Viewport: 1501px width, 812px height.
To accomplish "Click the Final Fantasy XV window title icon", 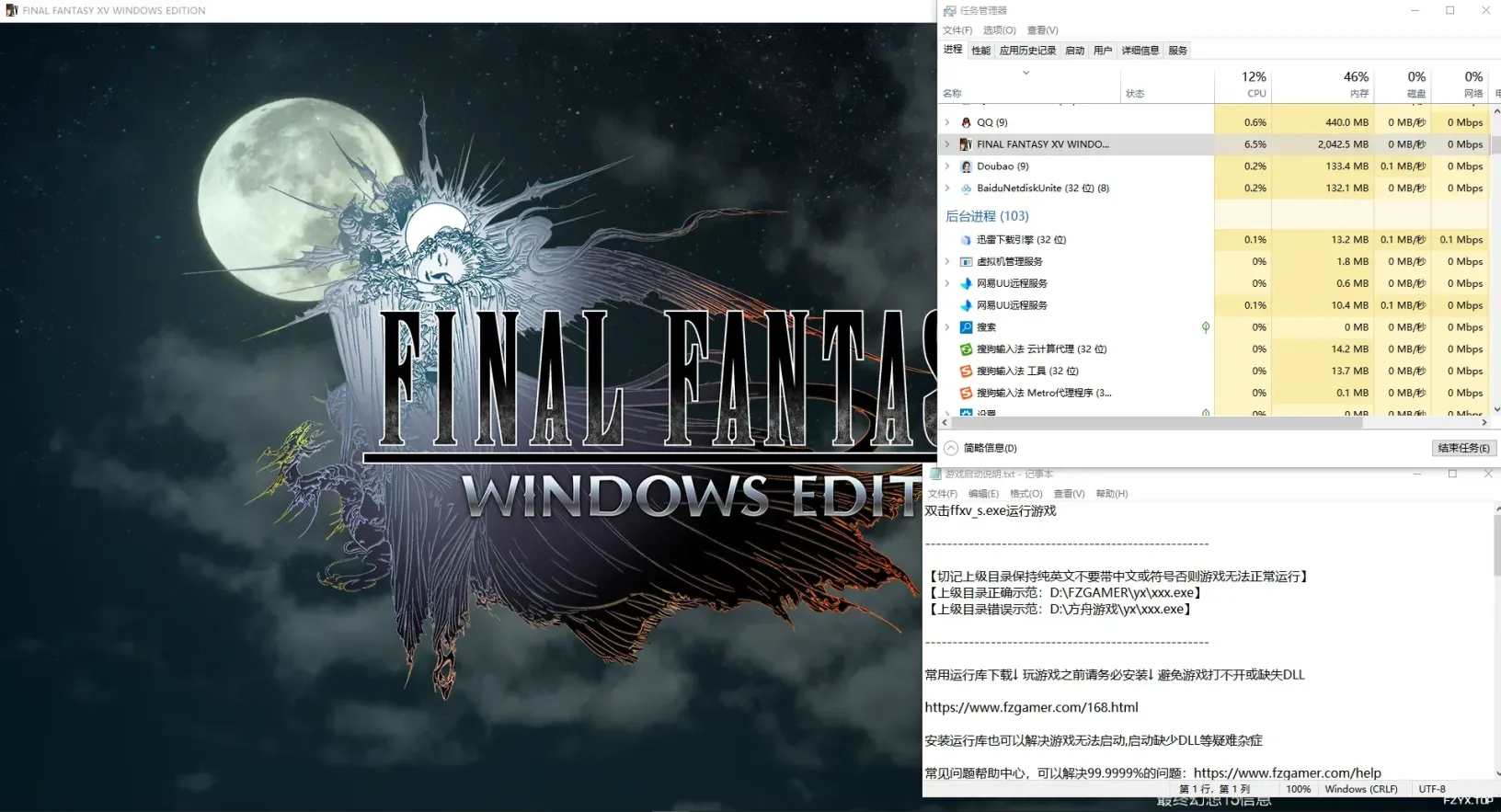I will 12,11.
